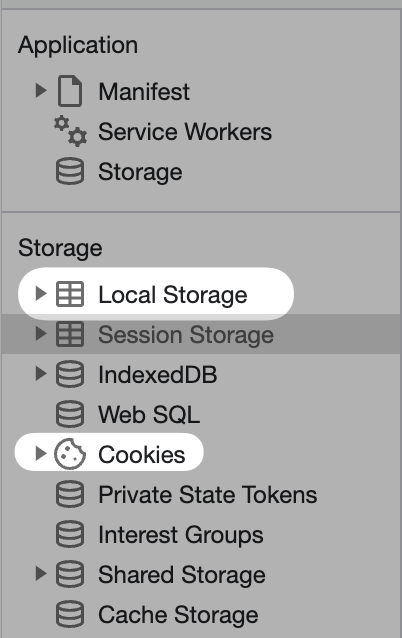
Task: Expand the IndexedDB disclosure triangle
Action: point(41,374)
